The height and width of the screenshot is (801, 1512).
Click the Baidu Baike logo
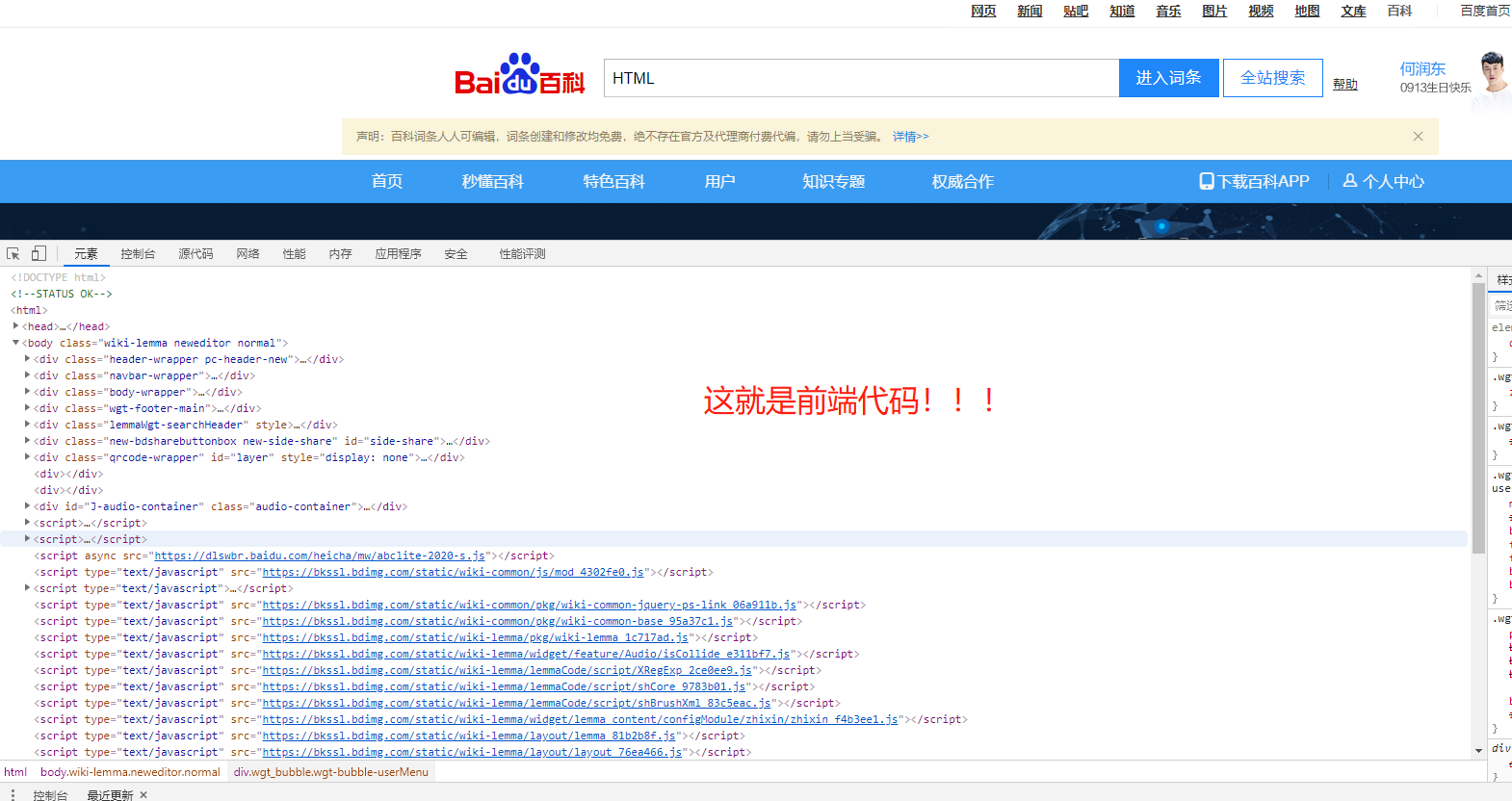pyautogui.click(x=520, y=74)
